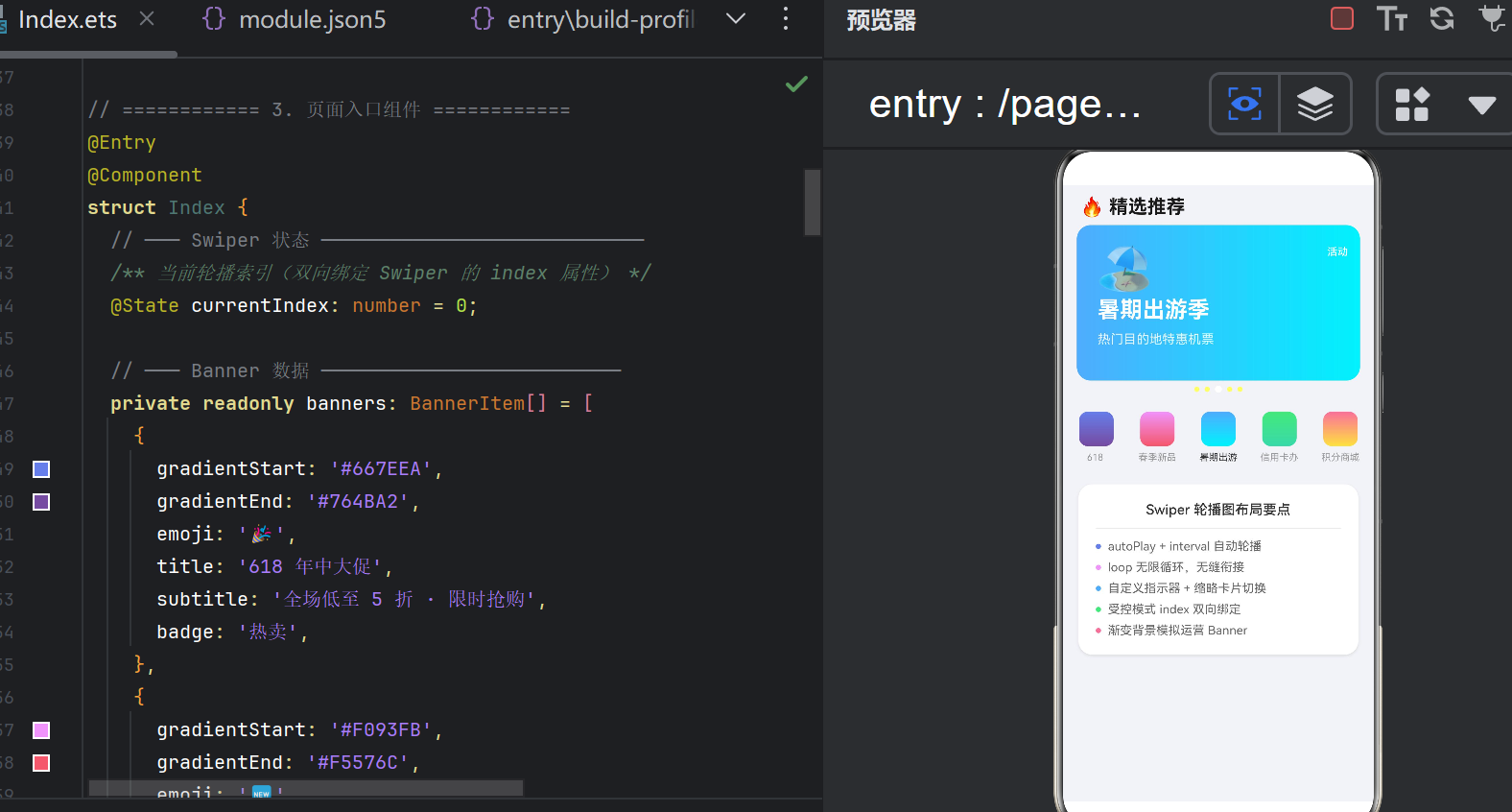Click the #F093FB color swatch in gutter
This screenshot has height=812, width=1512.
click(x=41, y=730)
